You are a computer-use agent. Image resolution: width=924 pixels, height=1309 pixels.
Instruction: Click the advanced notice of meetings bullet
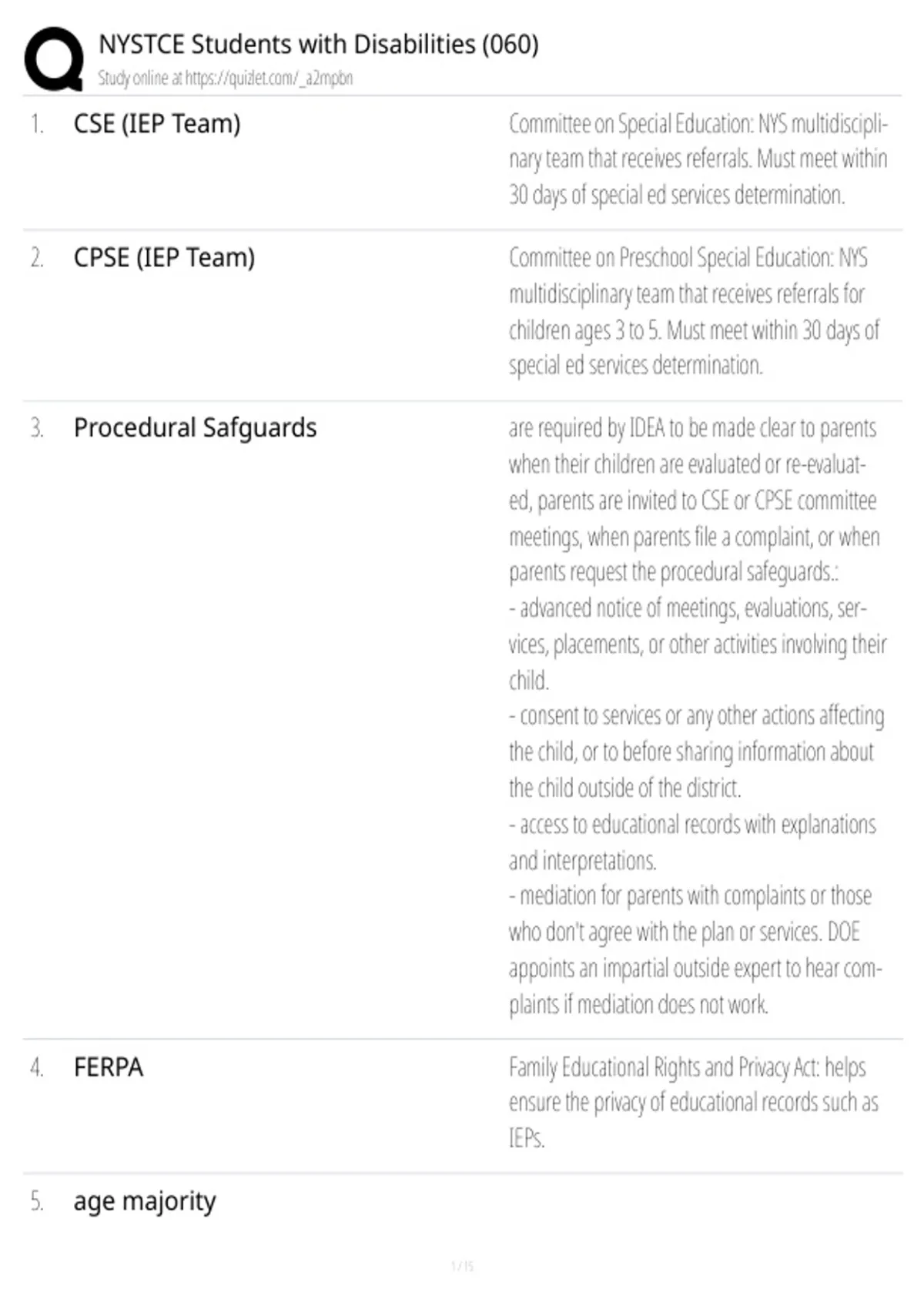698,644
